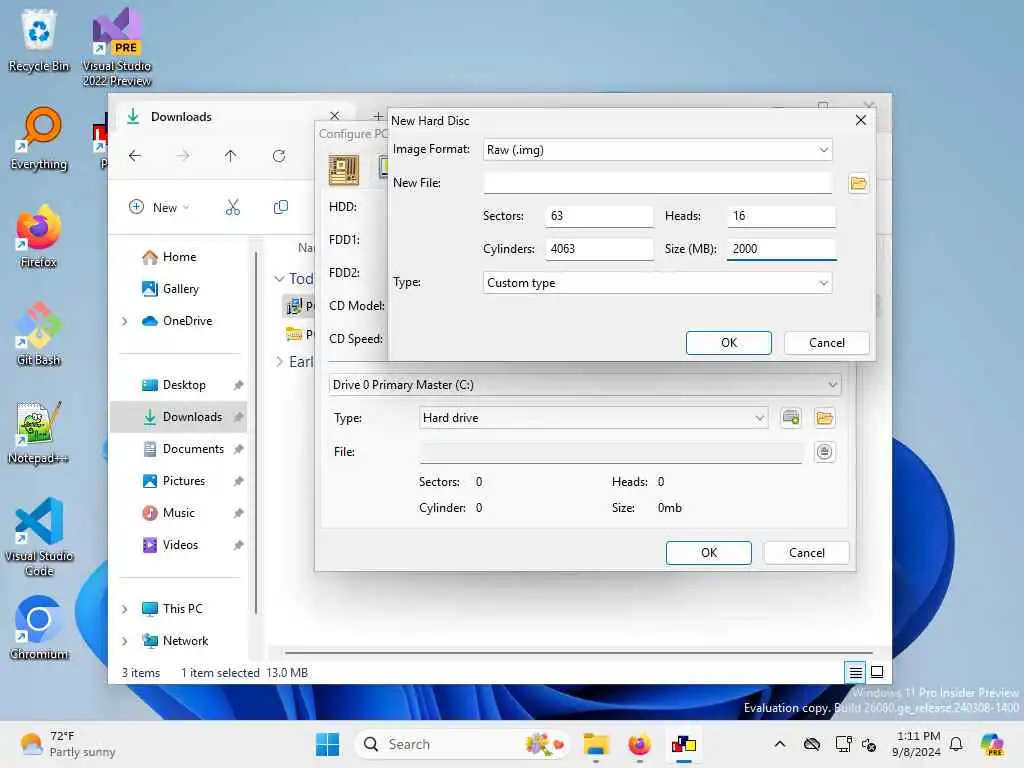Refresh the Downloads folder
Viewport: 1024px width, 768px height.
pyautogui.click(x=279, y=156)
